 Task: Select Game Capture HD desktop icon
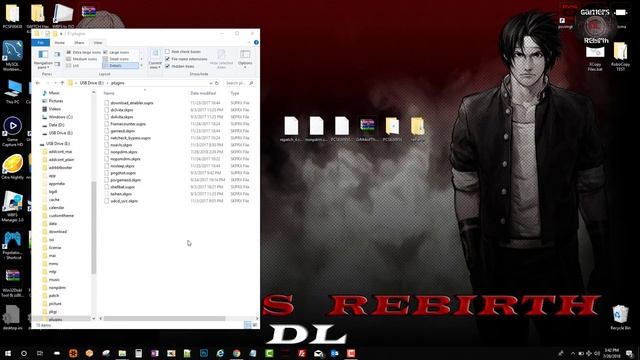[x=12, y=131]
